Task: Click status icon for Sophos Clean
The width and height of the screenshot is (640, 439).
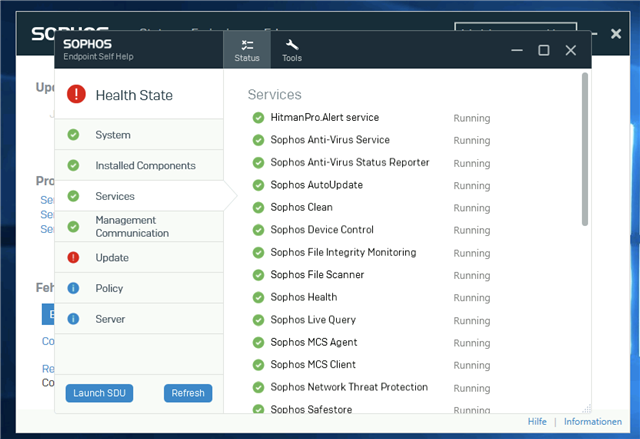Action: coord(258,207)
